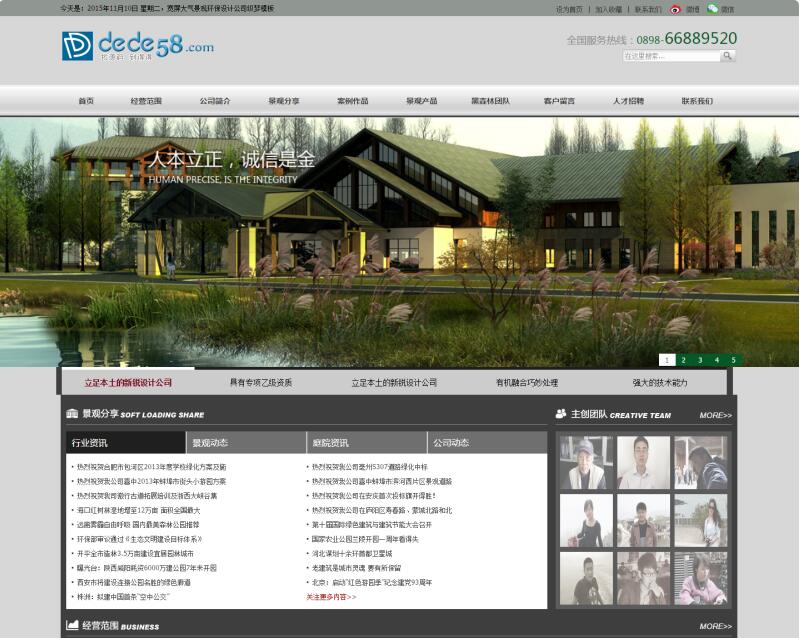Click the 主创团队 people icon

click(x=561, y=414)
